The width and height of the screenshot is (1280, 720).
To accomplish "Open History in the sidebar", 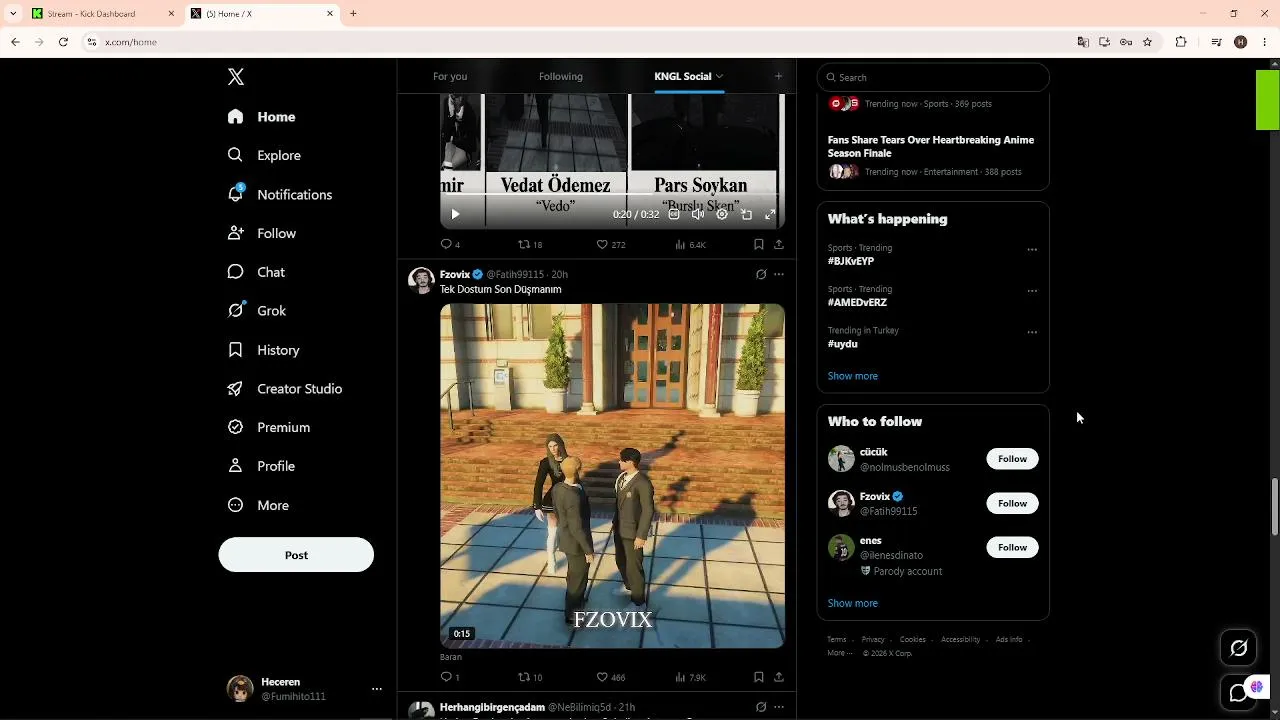I will (x=263, y=350).
